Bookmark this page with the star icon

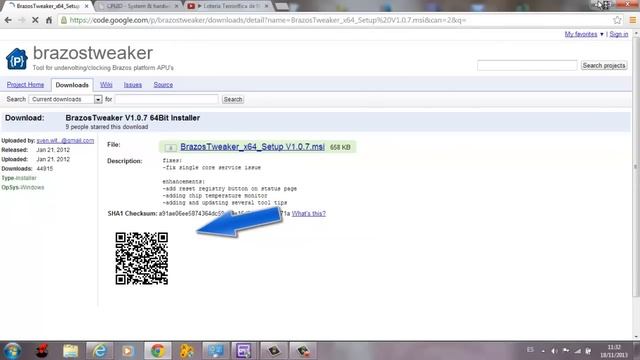tap(617, 20)
